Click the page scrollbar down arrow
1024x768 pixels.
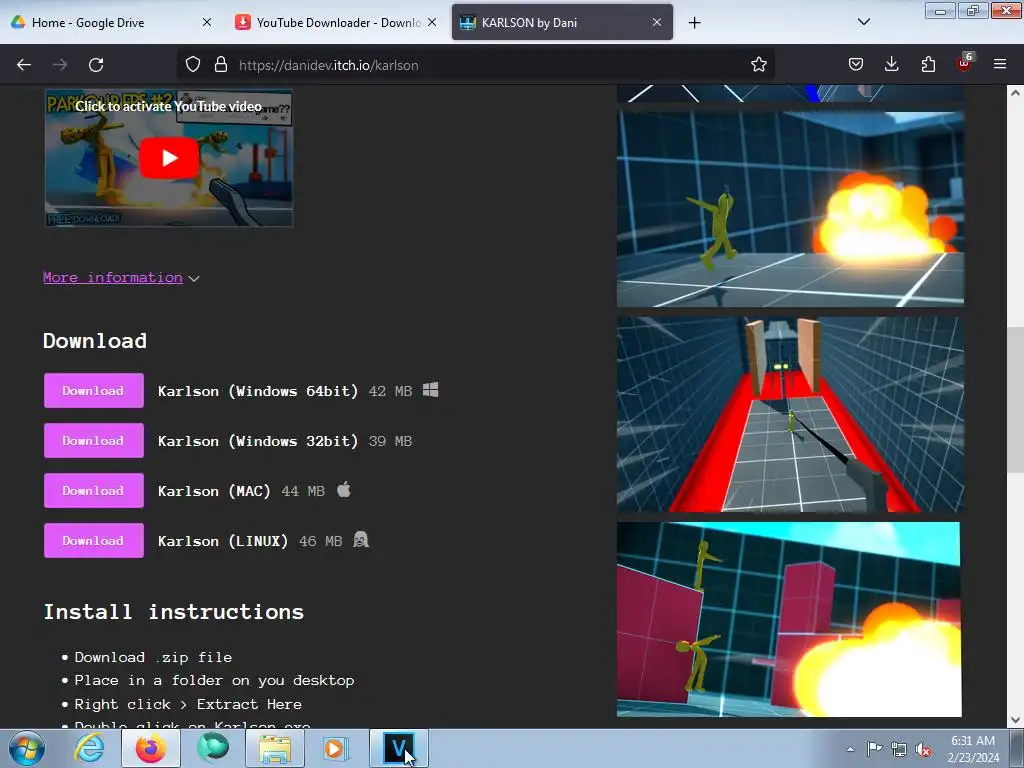(1015, 720)
